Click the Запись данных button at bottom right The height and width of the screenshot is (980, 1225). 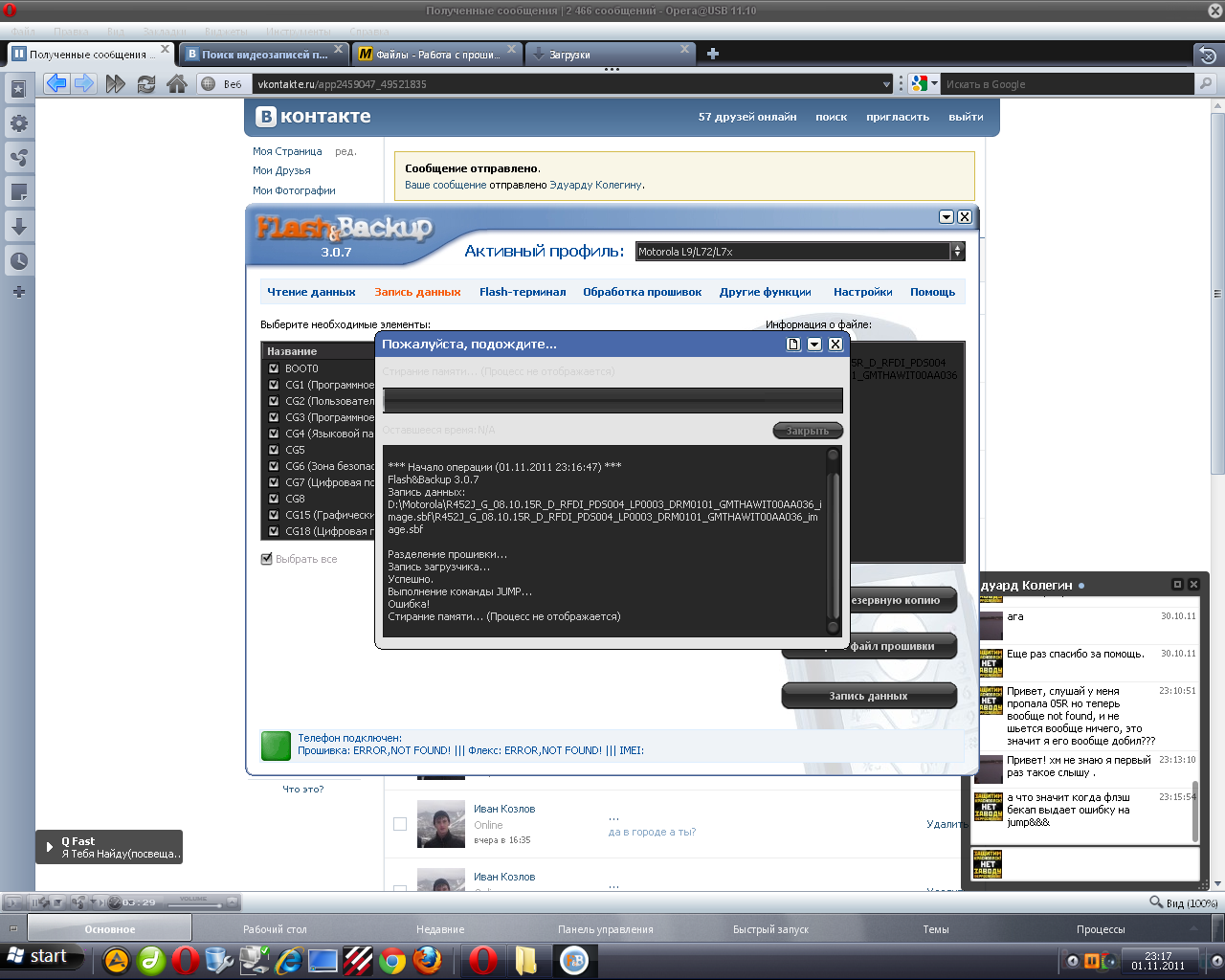point(869,696)
